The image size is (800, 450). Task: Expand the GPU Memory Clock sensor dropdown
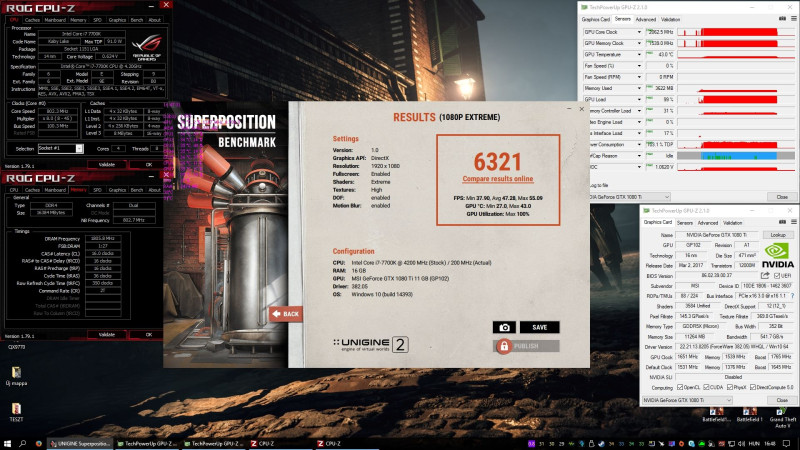639,43
